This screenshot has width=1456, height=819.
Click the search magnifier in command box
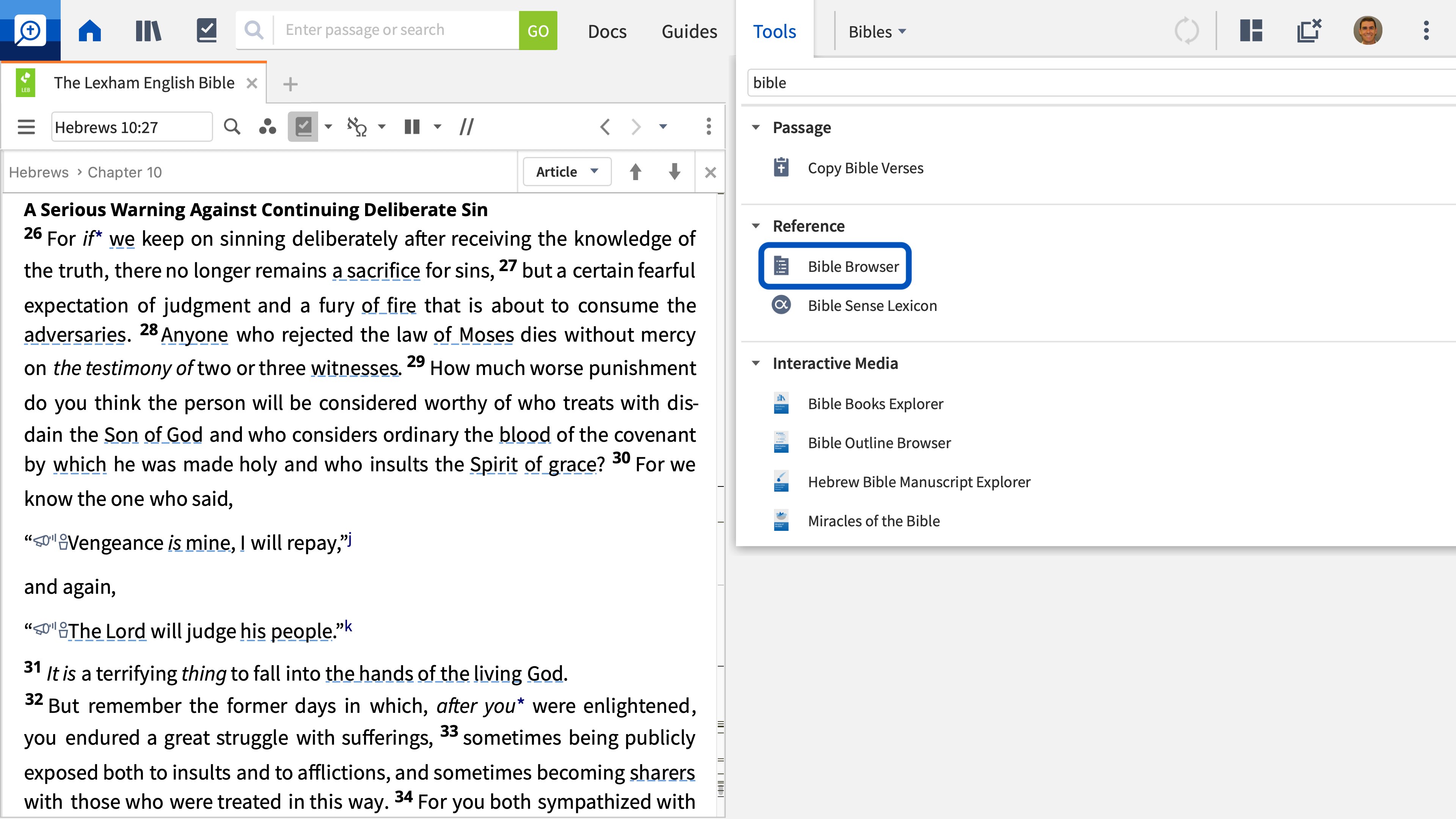254,30
